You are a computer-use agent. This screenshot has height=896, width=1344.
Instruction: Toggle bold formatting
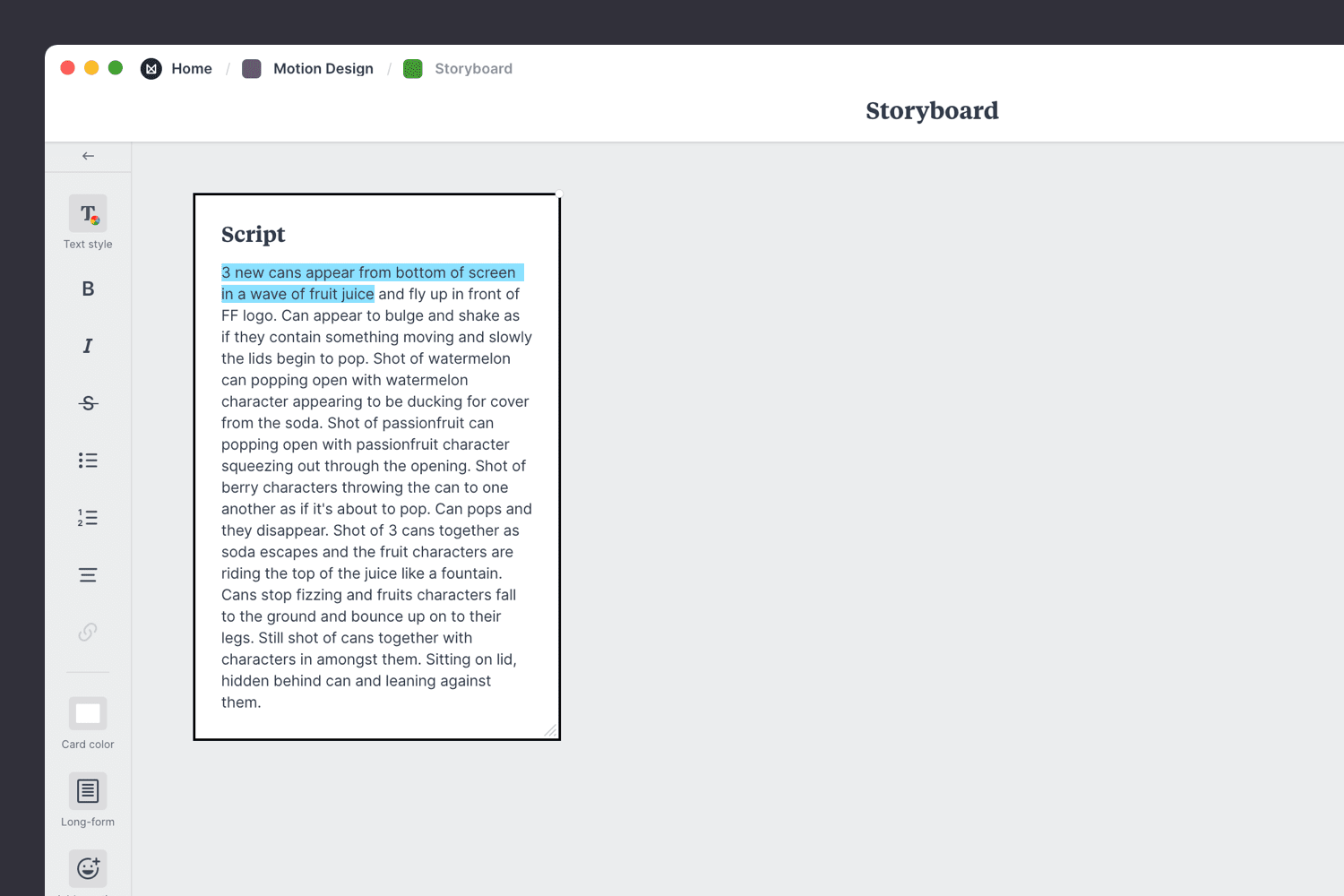point(87,288)
